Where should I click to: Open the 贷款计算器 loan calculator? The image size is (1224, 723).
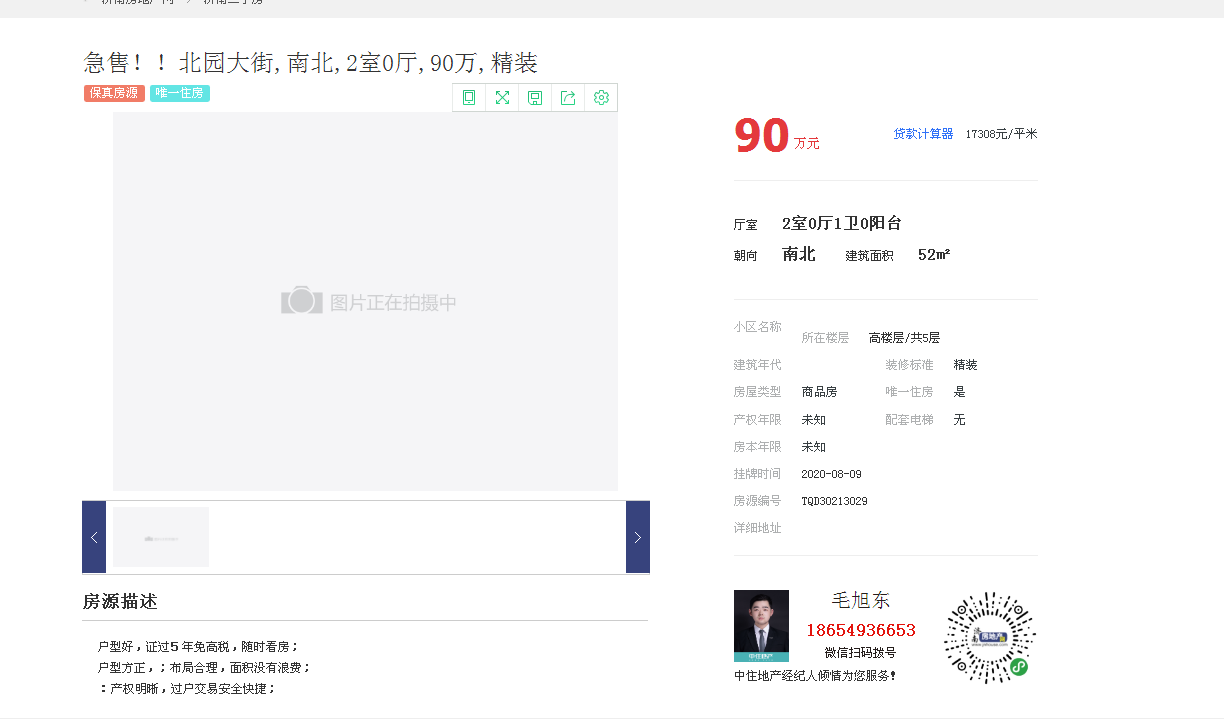[x=922, y=133]
